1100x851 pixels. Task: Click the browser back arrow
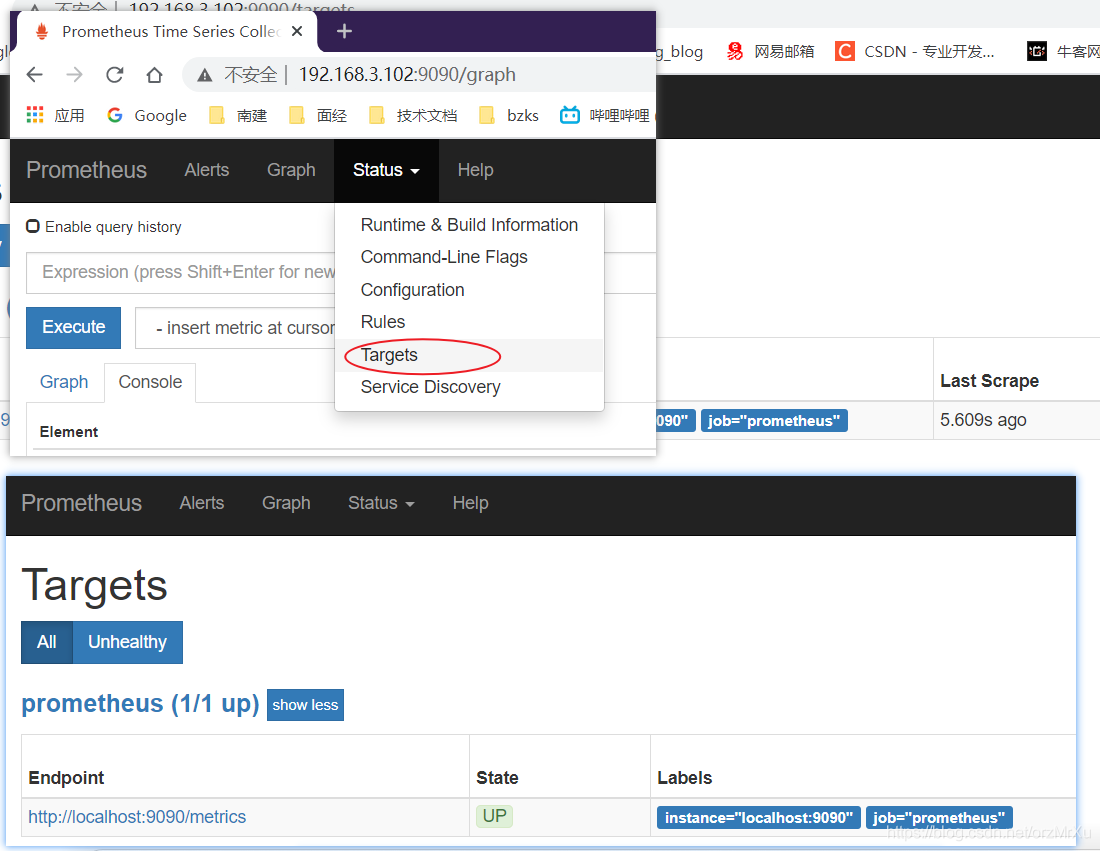click(34, 74)
